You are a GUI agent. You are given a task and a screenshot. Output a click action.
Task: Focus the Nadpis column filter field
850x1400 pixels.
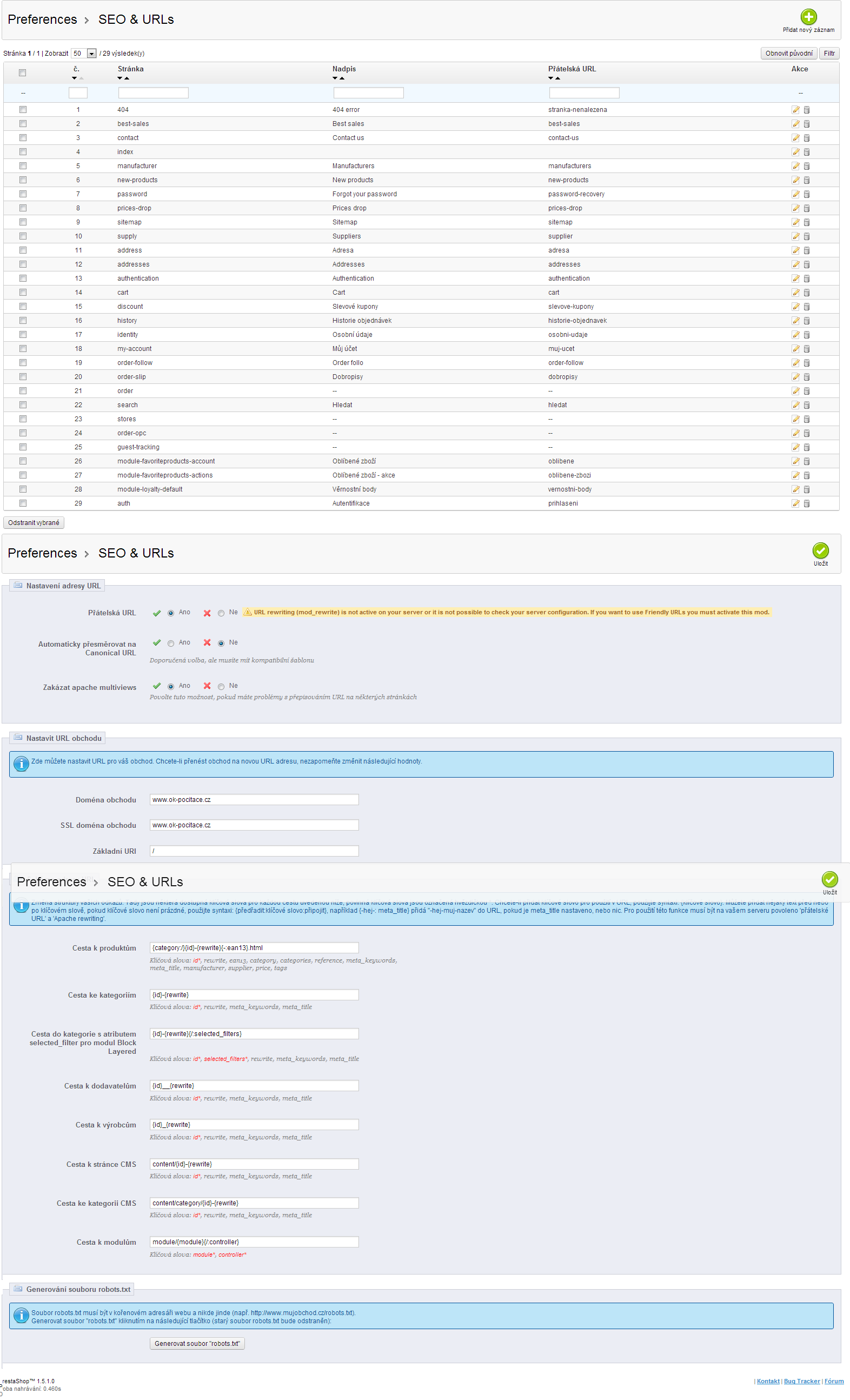click(368, 92)
